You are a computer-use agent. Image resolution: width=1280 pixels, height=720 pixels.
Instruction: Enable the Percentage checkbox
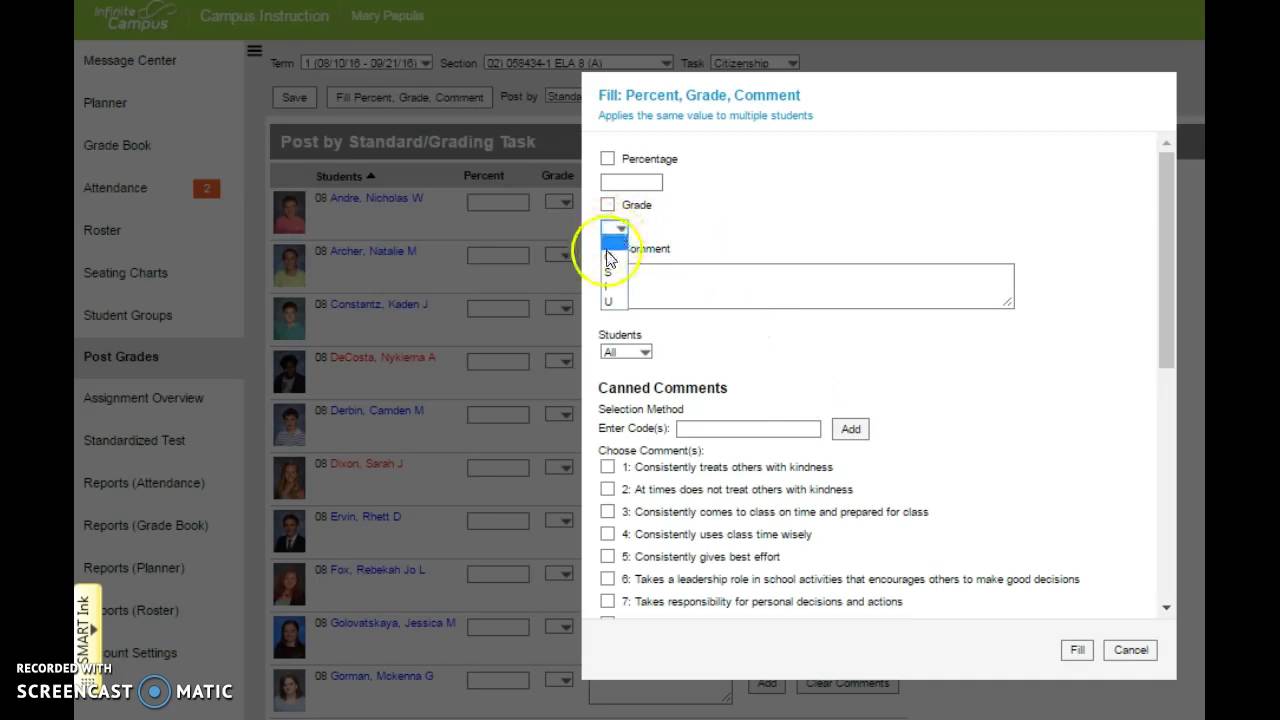(x=607, y=158)
